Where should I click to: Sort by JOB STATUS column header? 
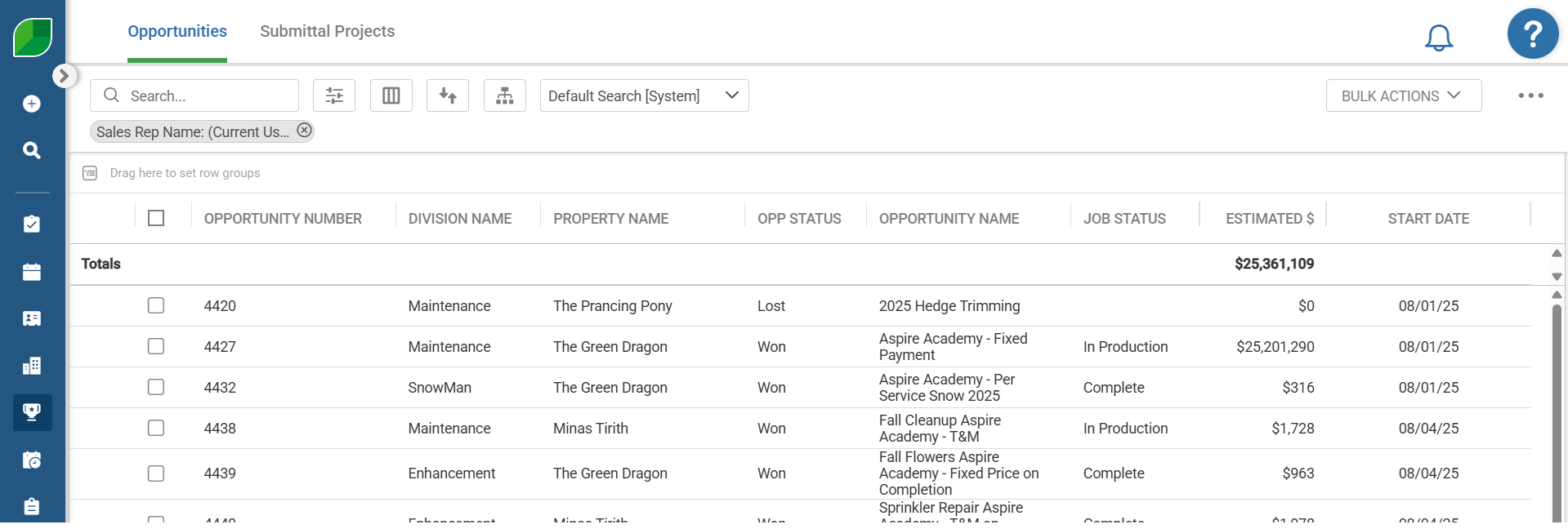pos(1124,219)
